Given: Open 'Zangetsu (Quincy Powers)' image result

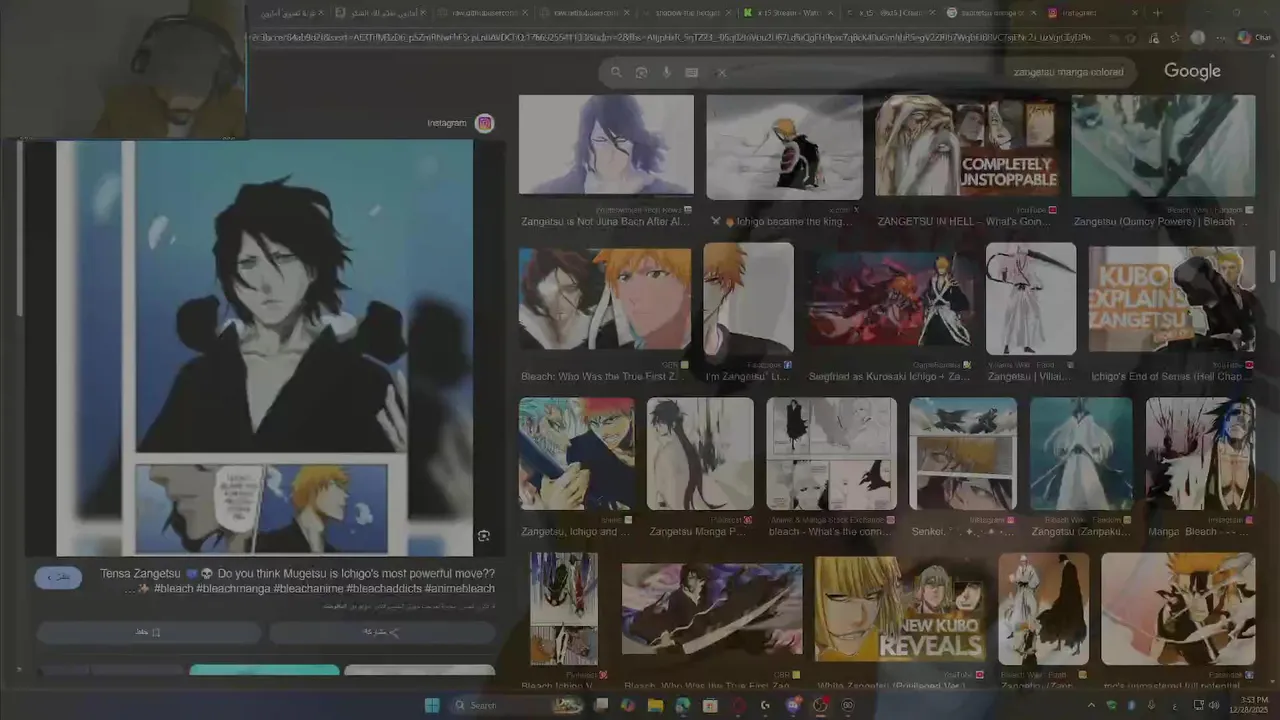Looking at the screenshot, I should tap(1163, 146).
